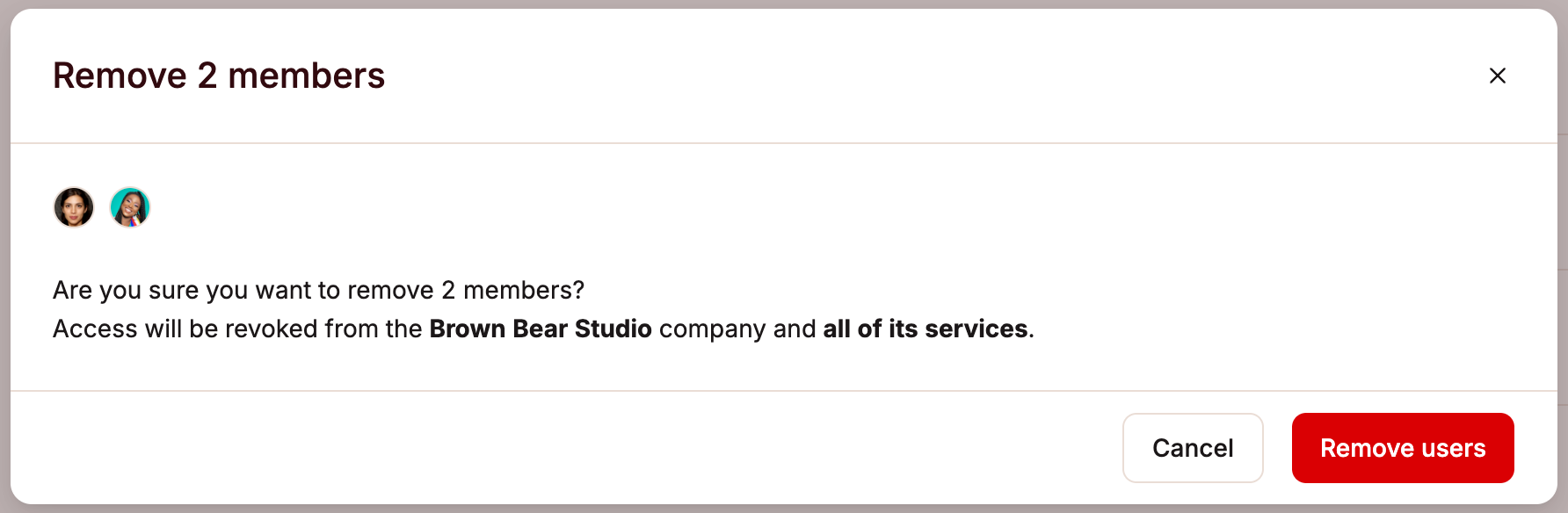Confirm with the red Remove users button
Image resolution: width=1568 pixels, height=513 pixels.
pos(1403,448)
